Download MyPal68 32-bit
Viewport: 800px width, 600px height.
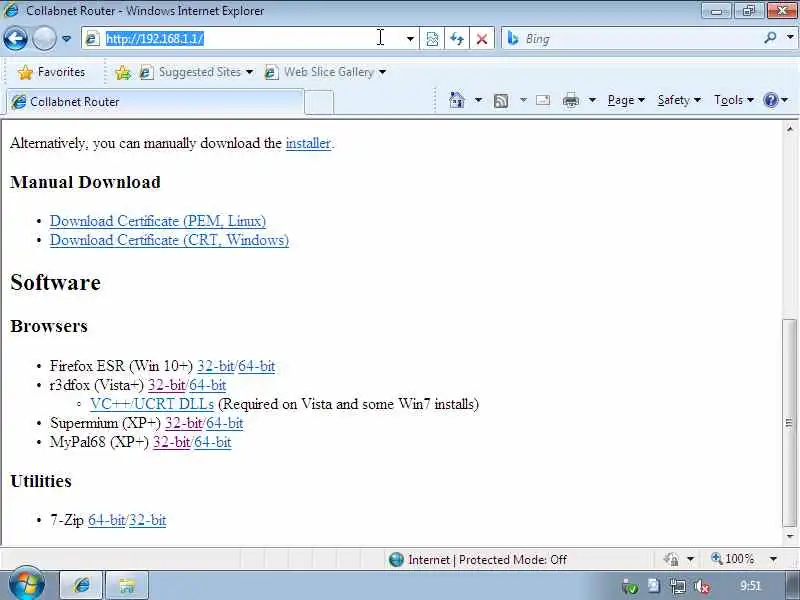171,442
